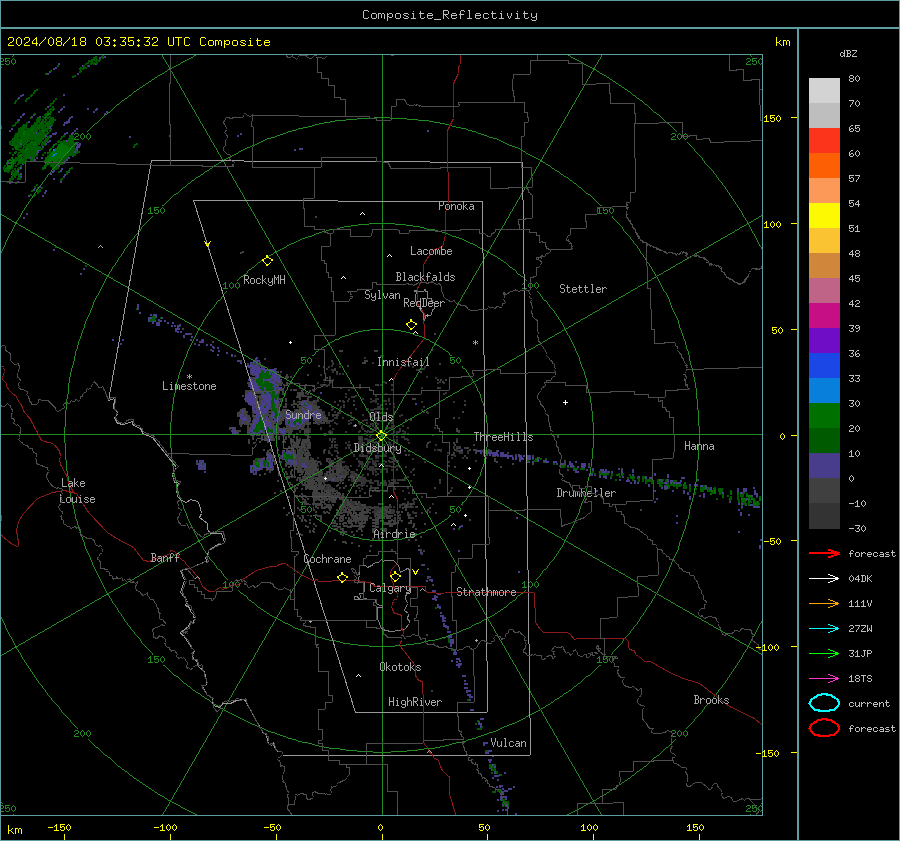
Task: Click the Sylvan label
Action: [x=382, y=295]
